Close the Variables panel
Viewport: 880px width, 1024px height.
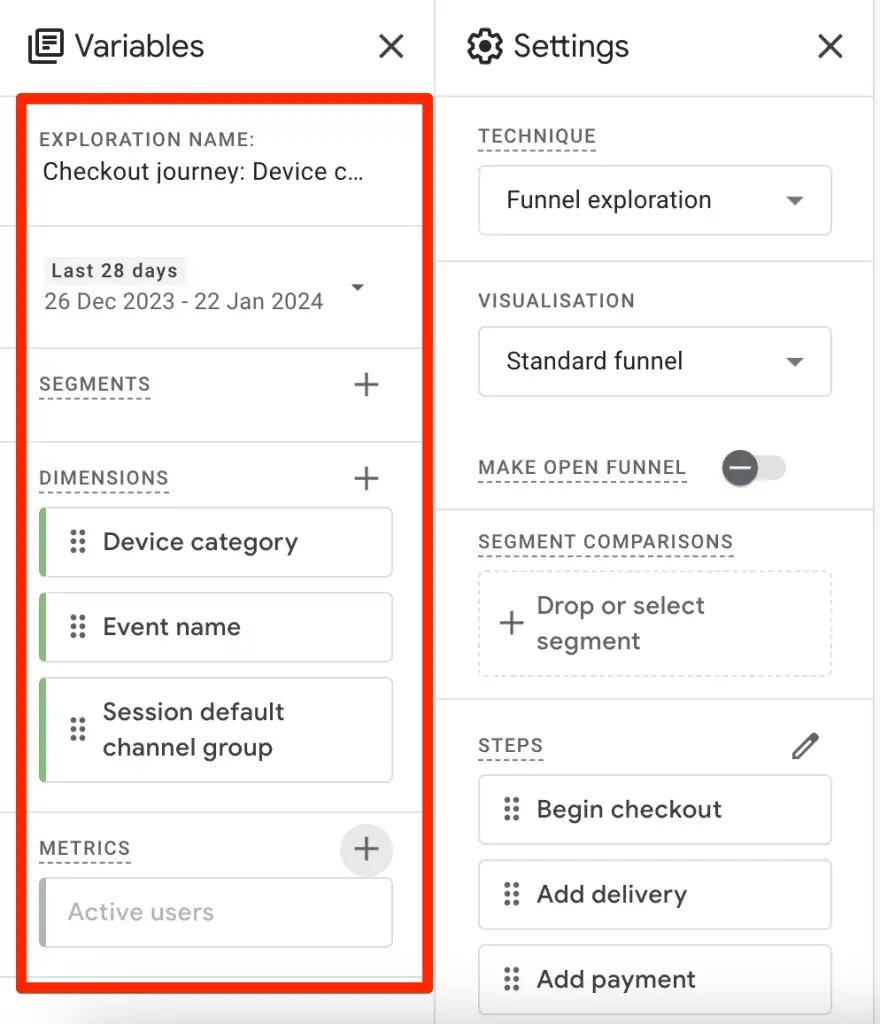point(390,46)
